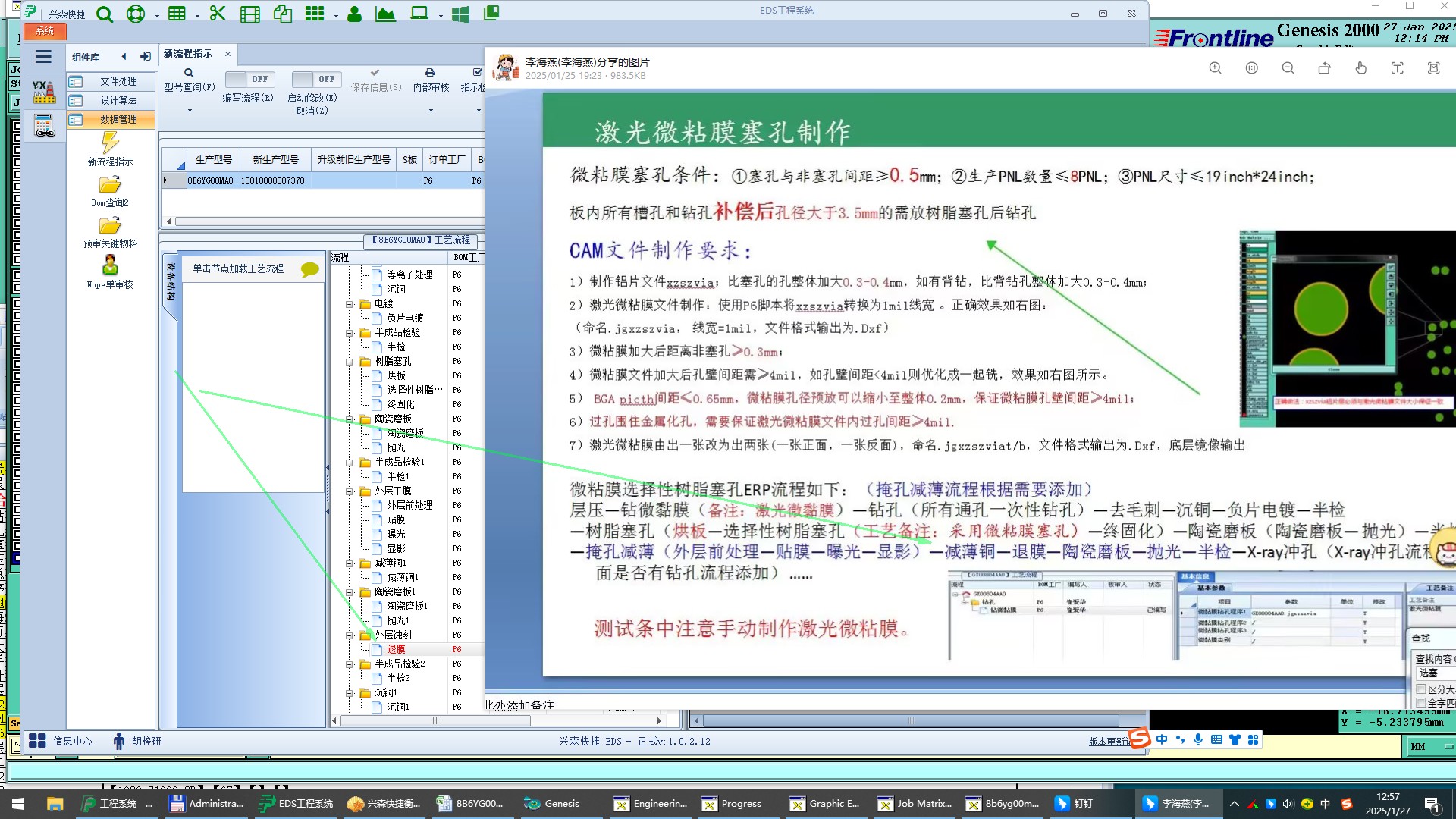
Task: Open the Nope单审核 person icon
Action: 110,265
